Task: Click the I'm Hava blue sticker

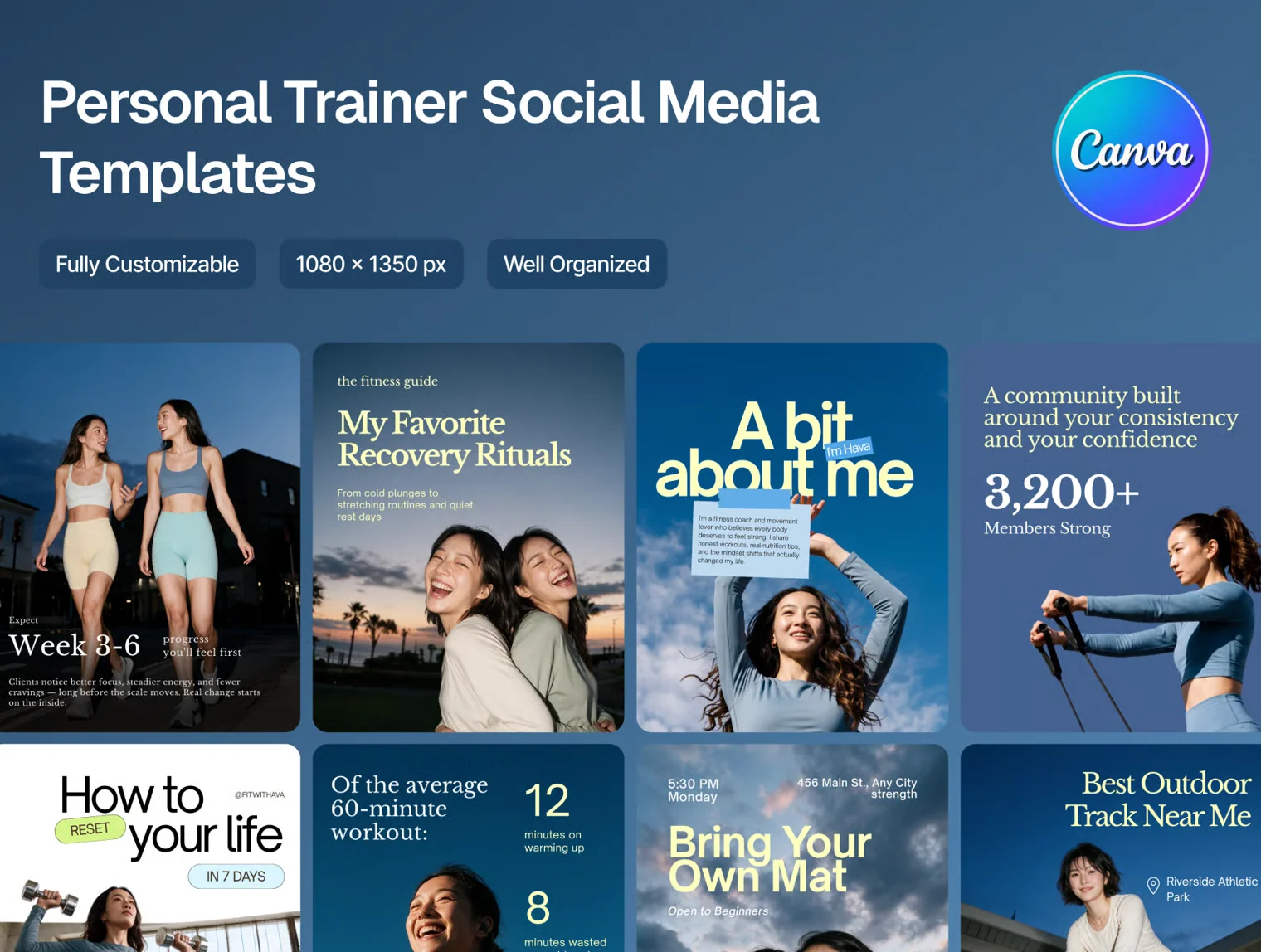Action: [848, 449]
